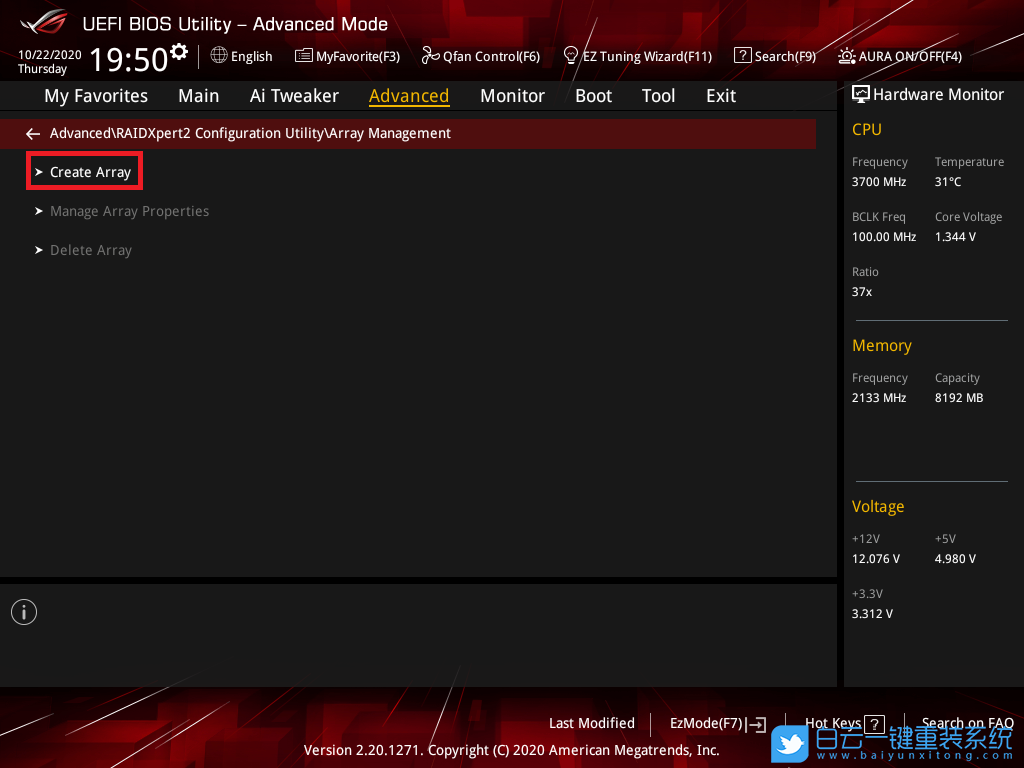1024x768 pixels.
Task: Click the globe language icon
Action: (x=219, y=56)
